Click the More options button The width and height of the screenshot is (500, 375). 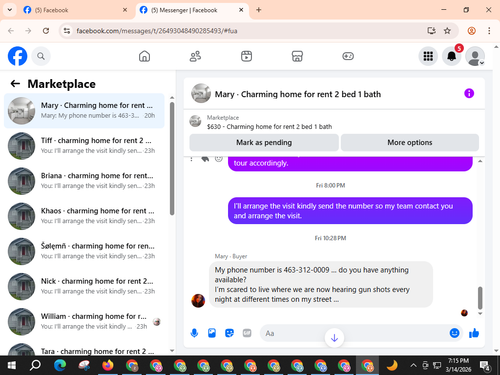click(410, 143)
